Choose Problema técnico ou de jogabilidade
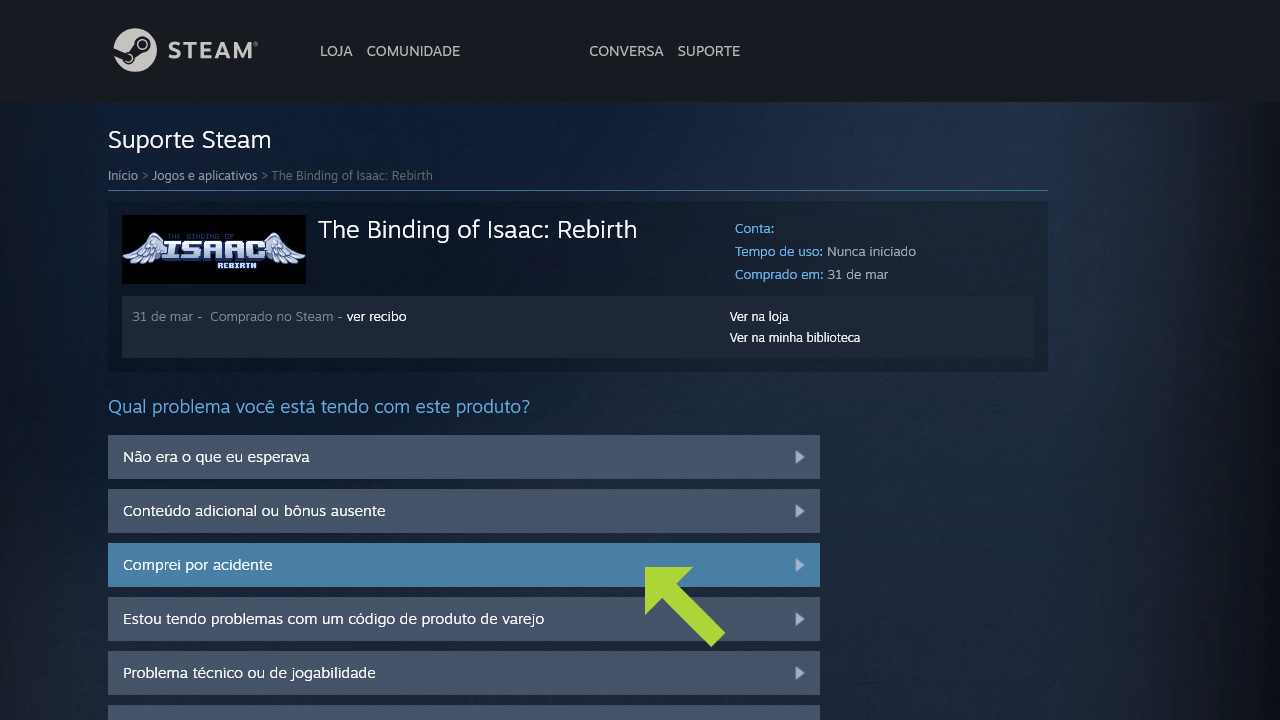This screenshot has width=1280, height=720. pyautogui.click(x=464, y=673)
